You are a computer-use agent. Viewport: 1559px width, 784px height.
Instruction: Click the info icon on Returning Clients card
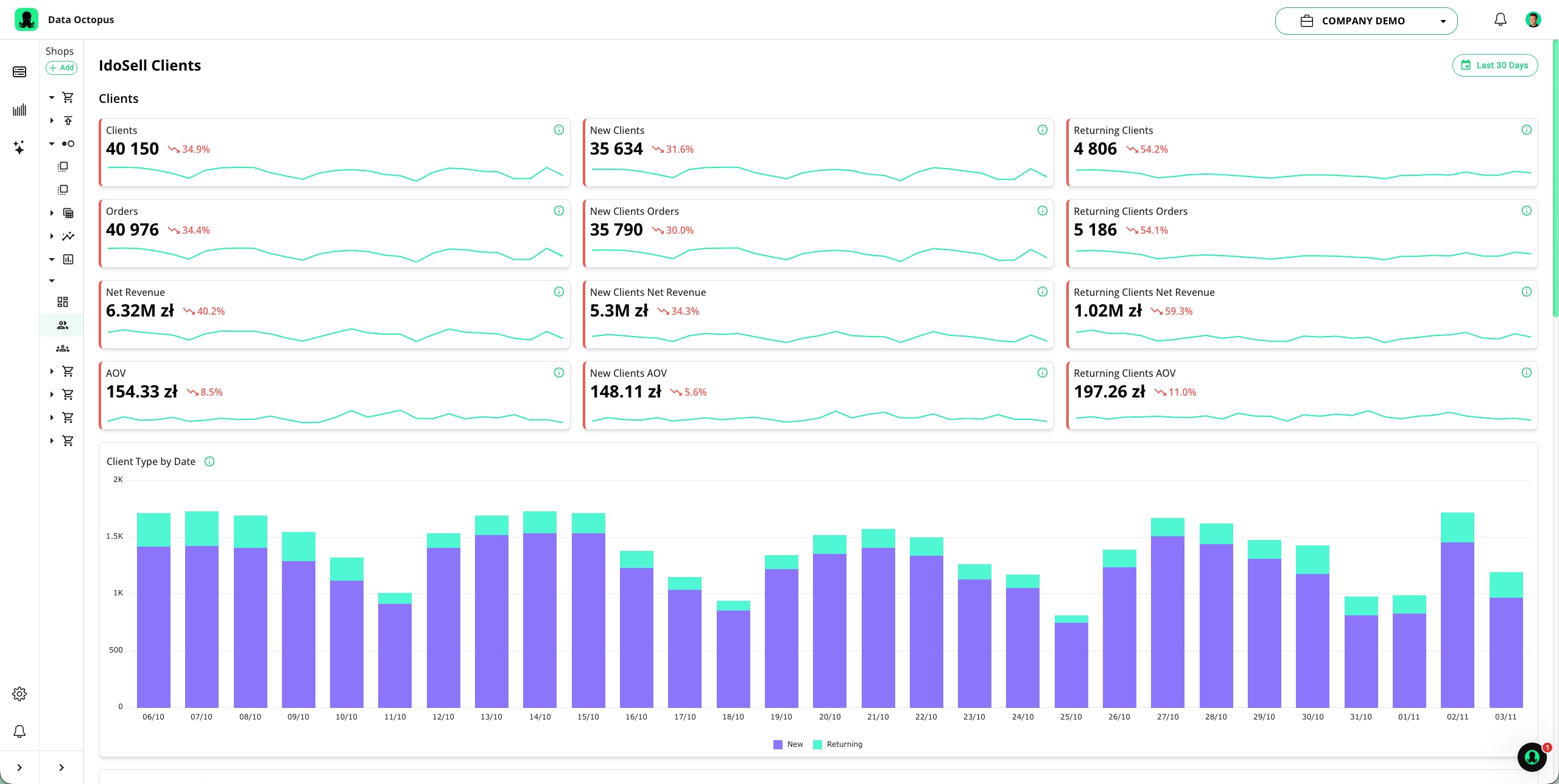[1526, 130]
